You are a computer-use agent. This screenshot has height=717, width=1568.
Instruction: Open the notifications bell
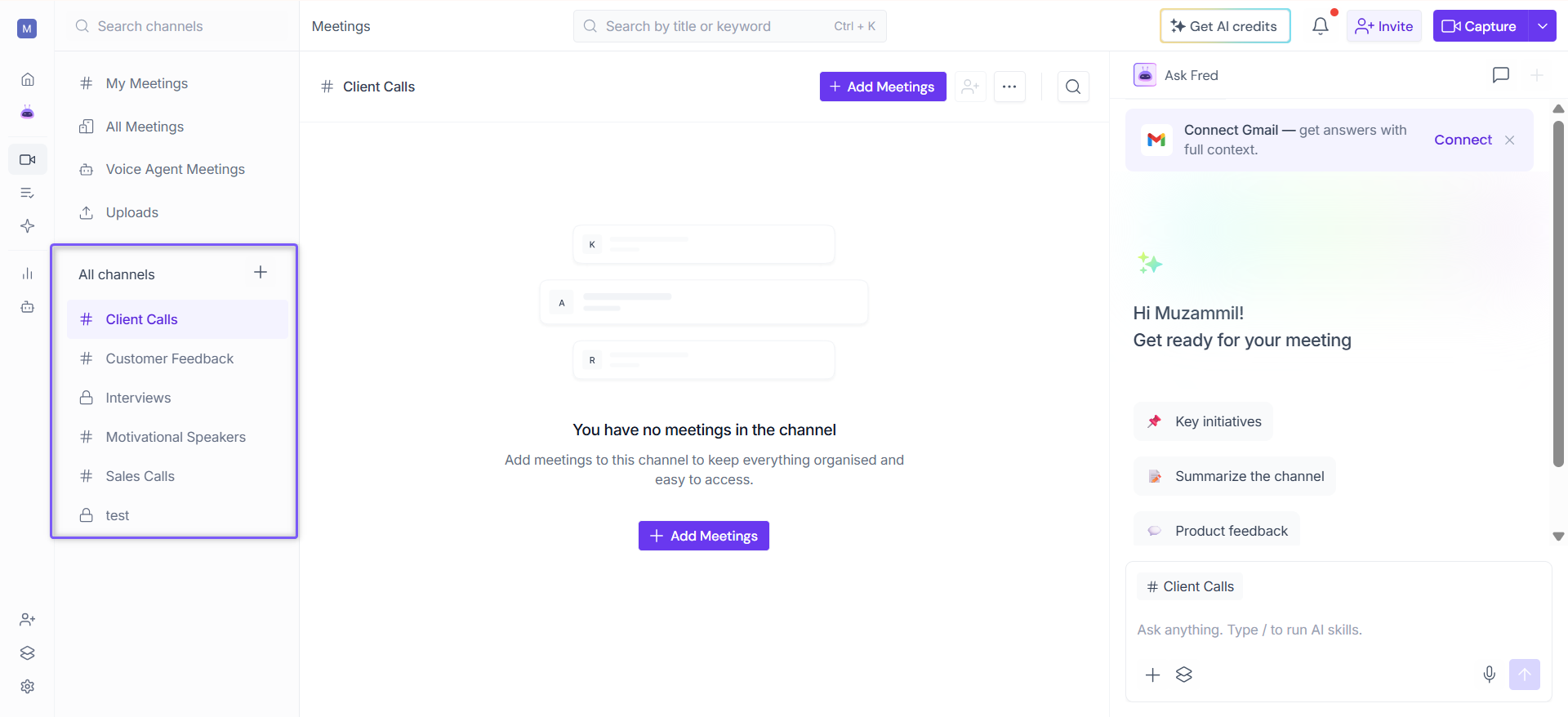(1320, 26)
